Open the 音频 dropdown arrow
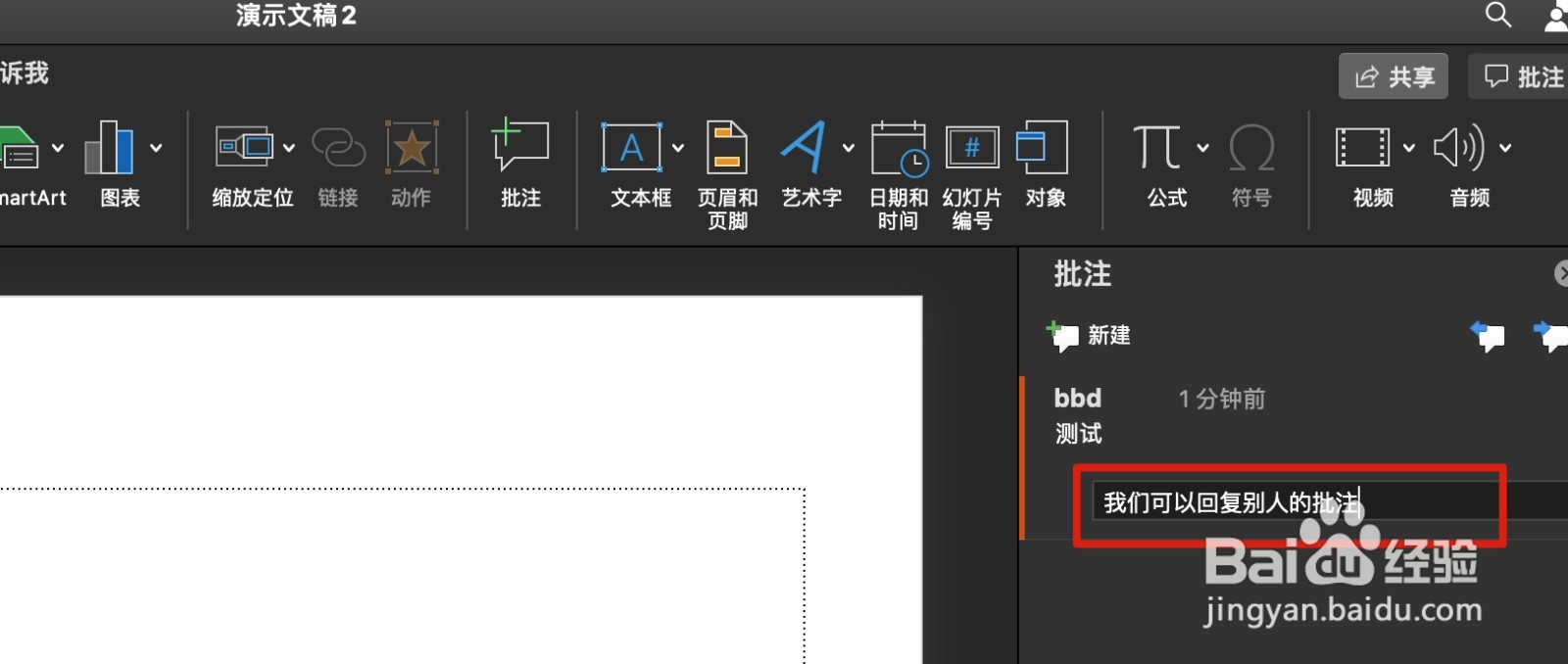1568x664 pixels. click(1505, 148)
